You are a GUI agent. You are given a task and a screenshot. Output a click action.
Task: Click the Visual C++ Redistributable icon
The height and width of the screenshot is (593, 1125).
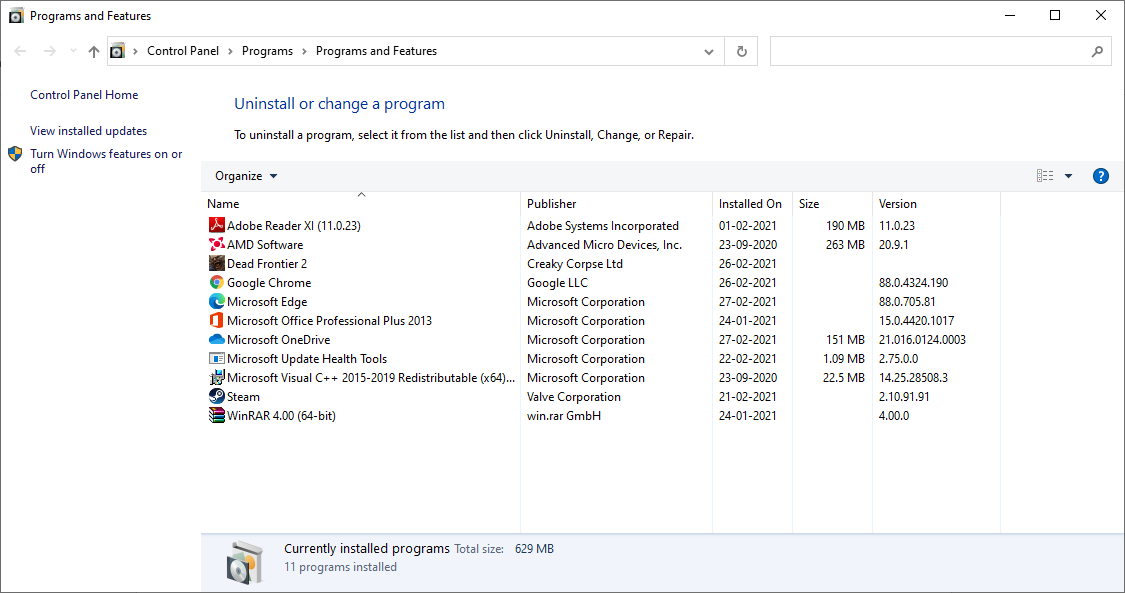click(217, 377)
